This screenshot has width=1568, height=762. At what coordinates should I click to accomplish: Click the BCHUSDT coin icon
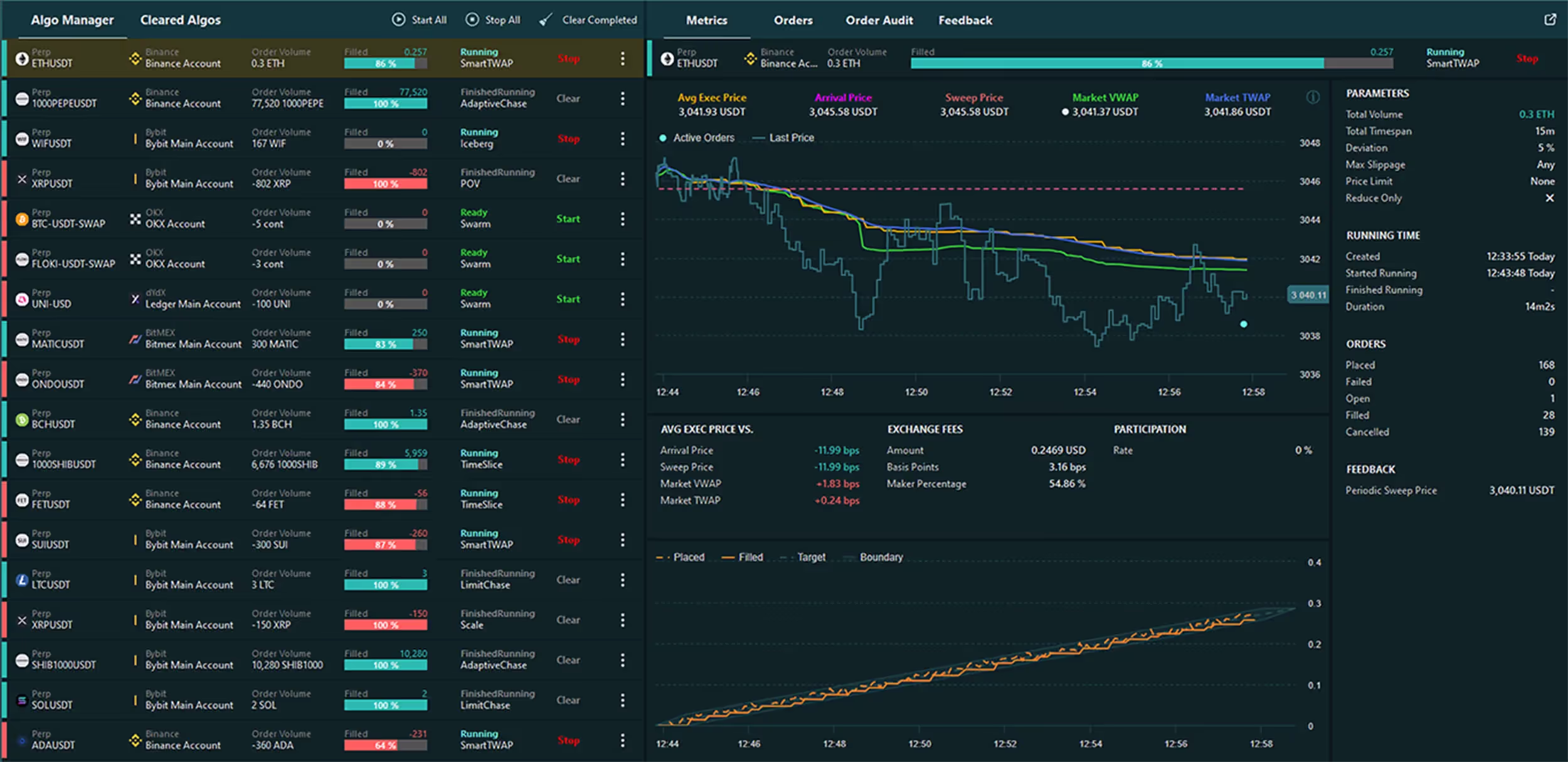tap(22, 420)
